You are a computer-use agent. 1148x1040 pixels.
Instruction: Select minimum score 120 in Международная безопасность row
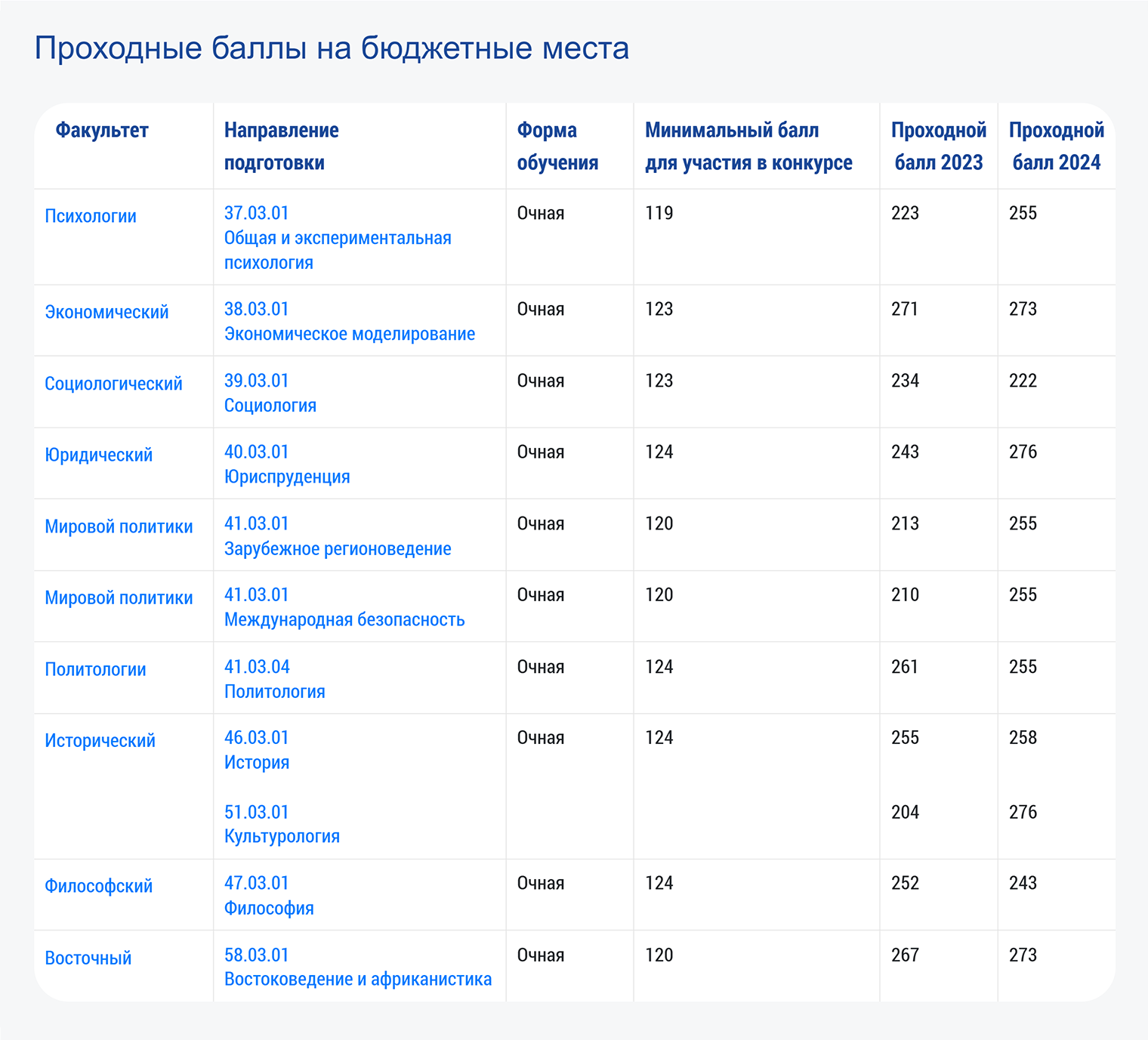[x=659, y=595]
